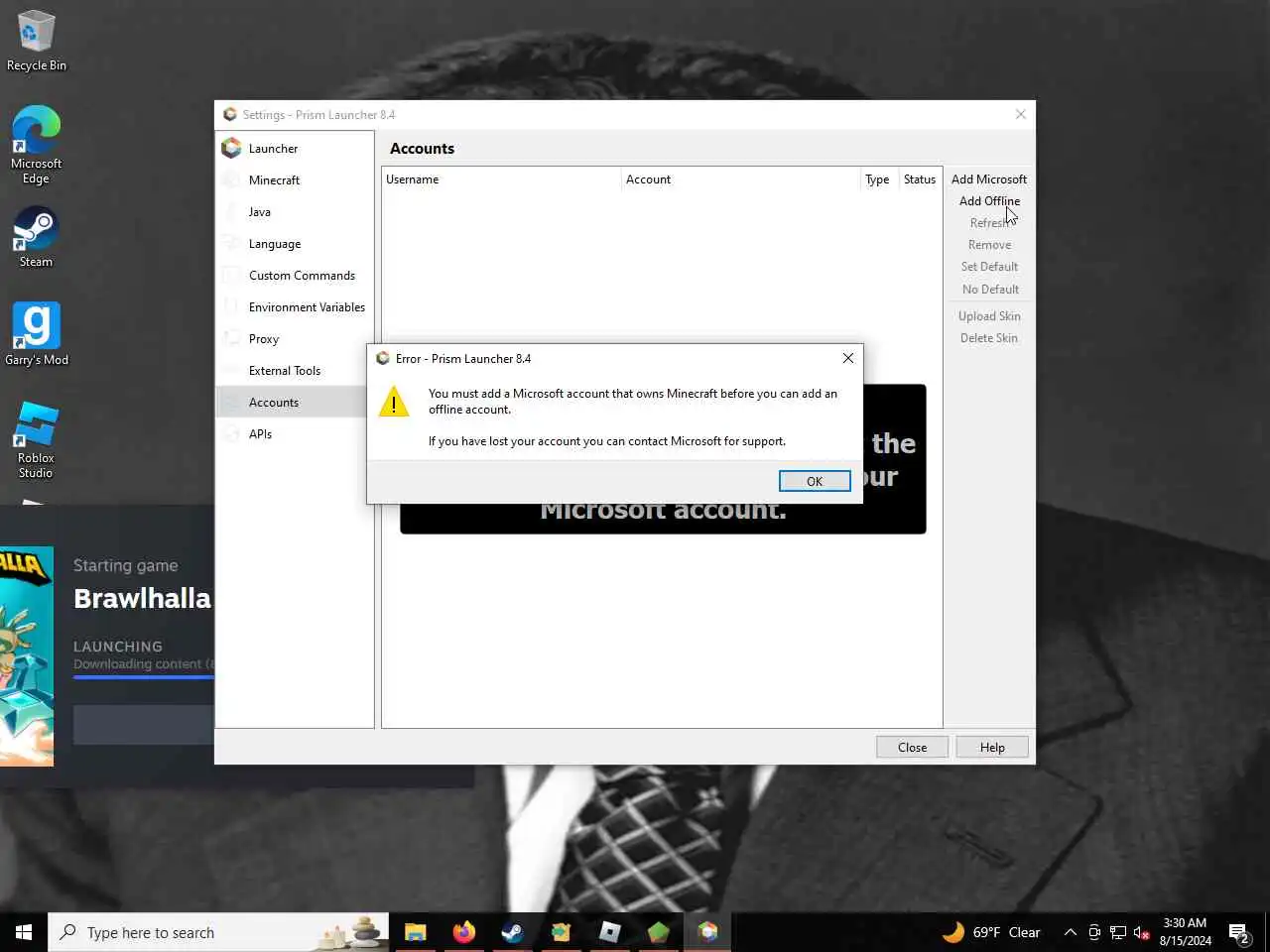Click the Upload Skin button

click(x=989, y=316)
